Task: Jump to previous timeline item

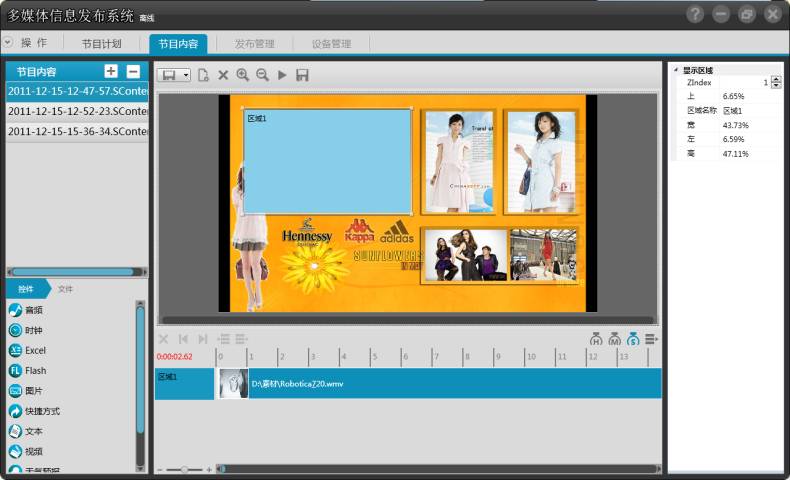Action: tap(183, 339)
